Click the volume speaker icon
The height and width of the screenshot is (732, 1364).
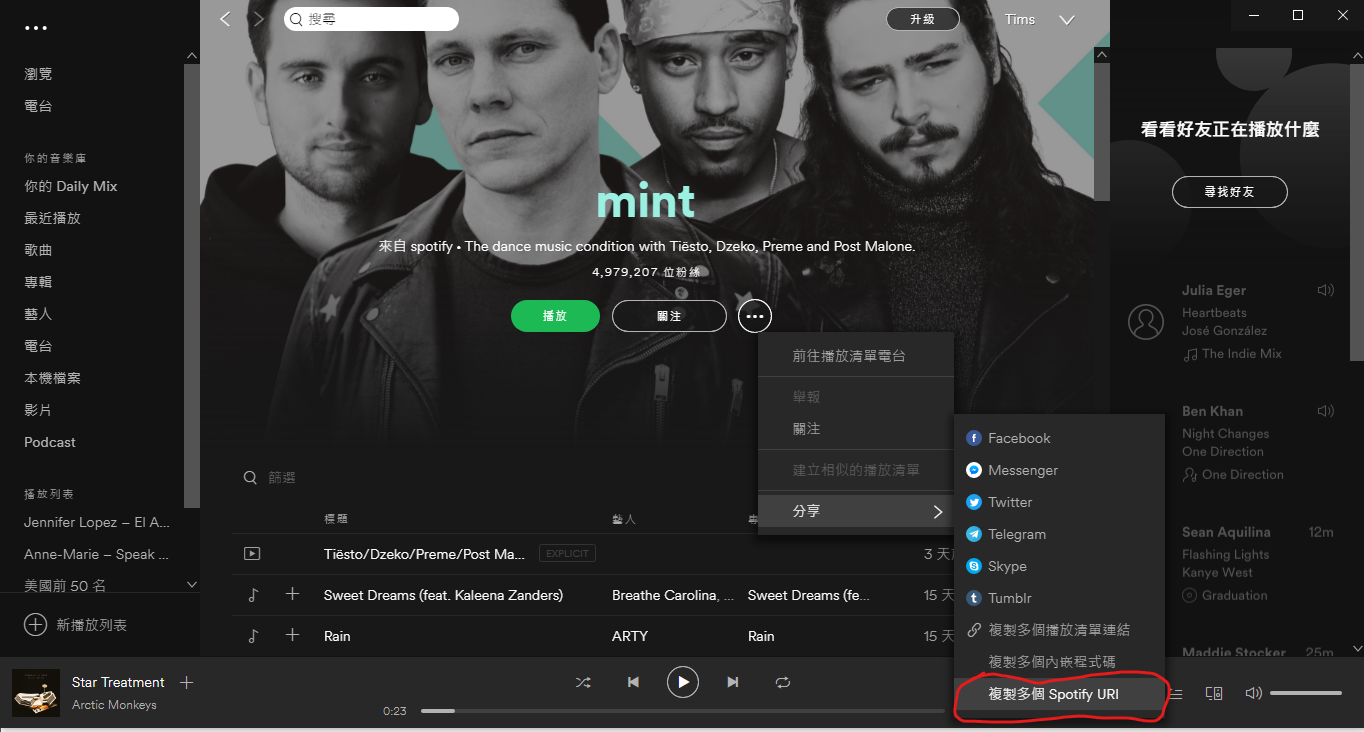(x=1252, y=693)
